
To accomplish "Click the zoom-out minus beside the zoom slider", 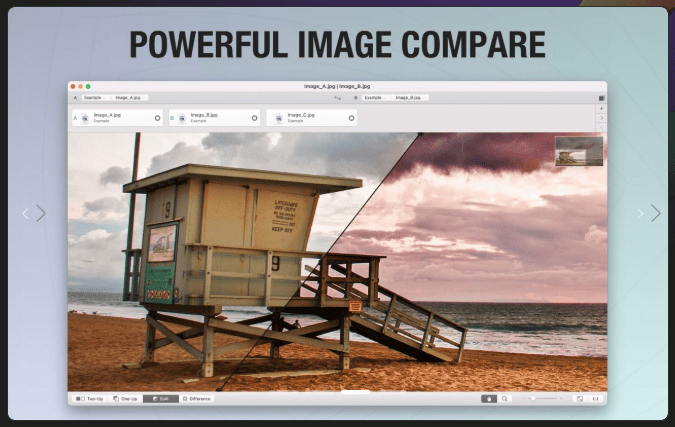I will (x=523, y=399).
